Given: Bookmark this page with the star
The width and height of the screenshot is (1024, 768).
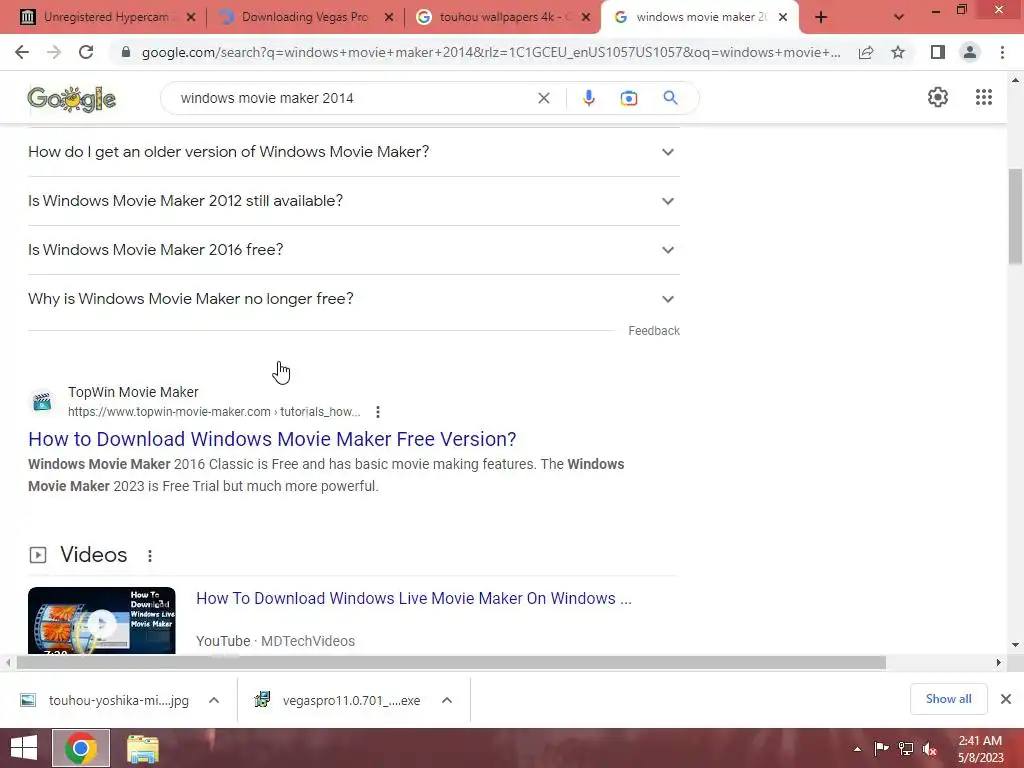Looking at the screenshot, I should pyautogui.click(x=898, y=52).
